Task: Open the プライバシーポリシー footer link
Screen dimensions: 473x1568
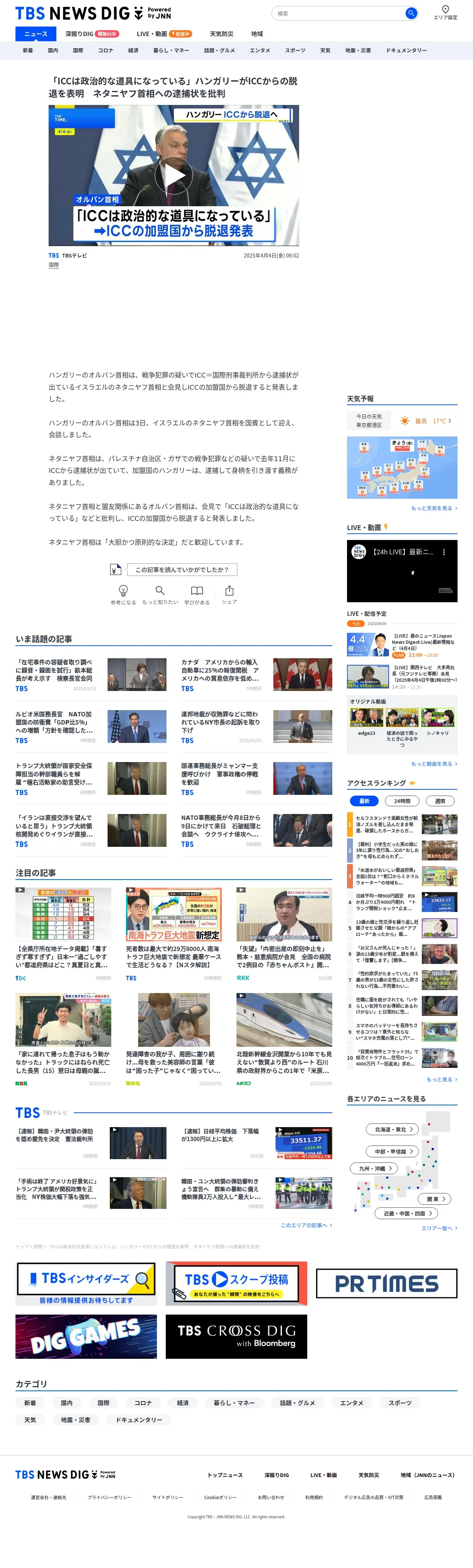Action: pos(109,1497)
